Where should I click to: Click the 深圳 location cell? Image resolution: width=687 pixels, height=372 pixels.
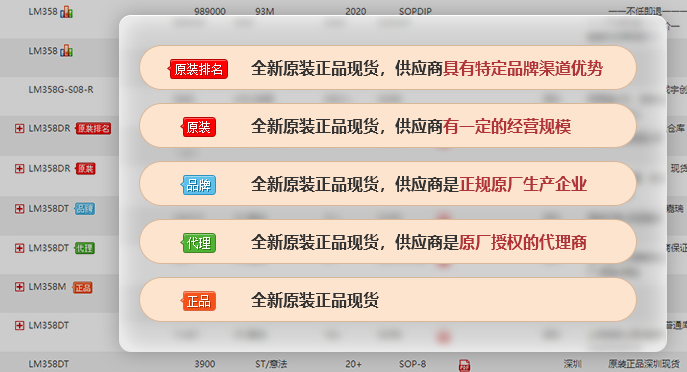pos(573,364)
